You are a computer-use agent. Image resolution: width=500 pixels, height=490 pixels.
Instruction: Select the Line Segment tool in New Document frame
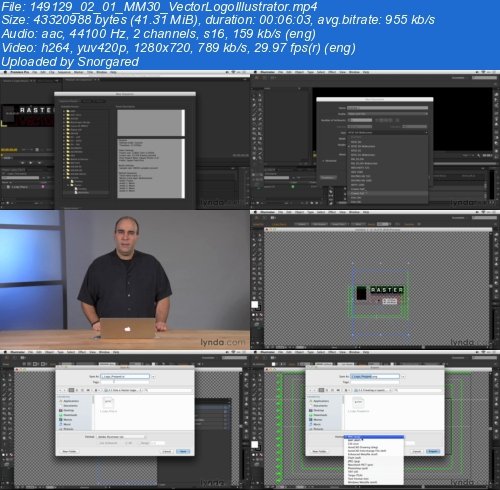254,110
